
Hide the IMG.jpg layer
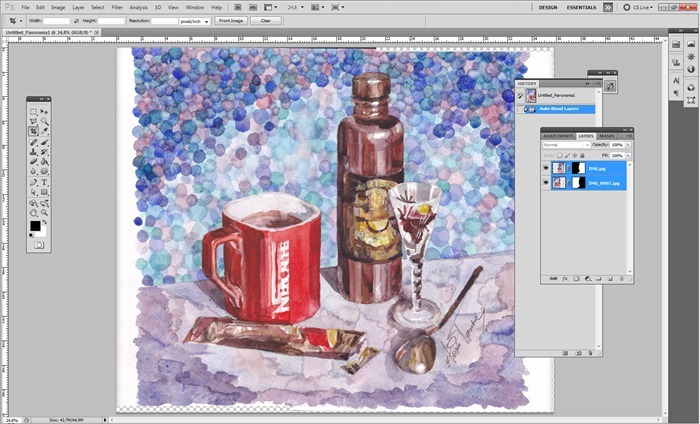[546, 169]
